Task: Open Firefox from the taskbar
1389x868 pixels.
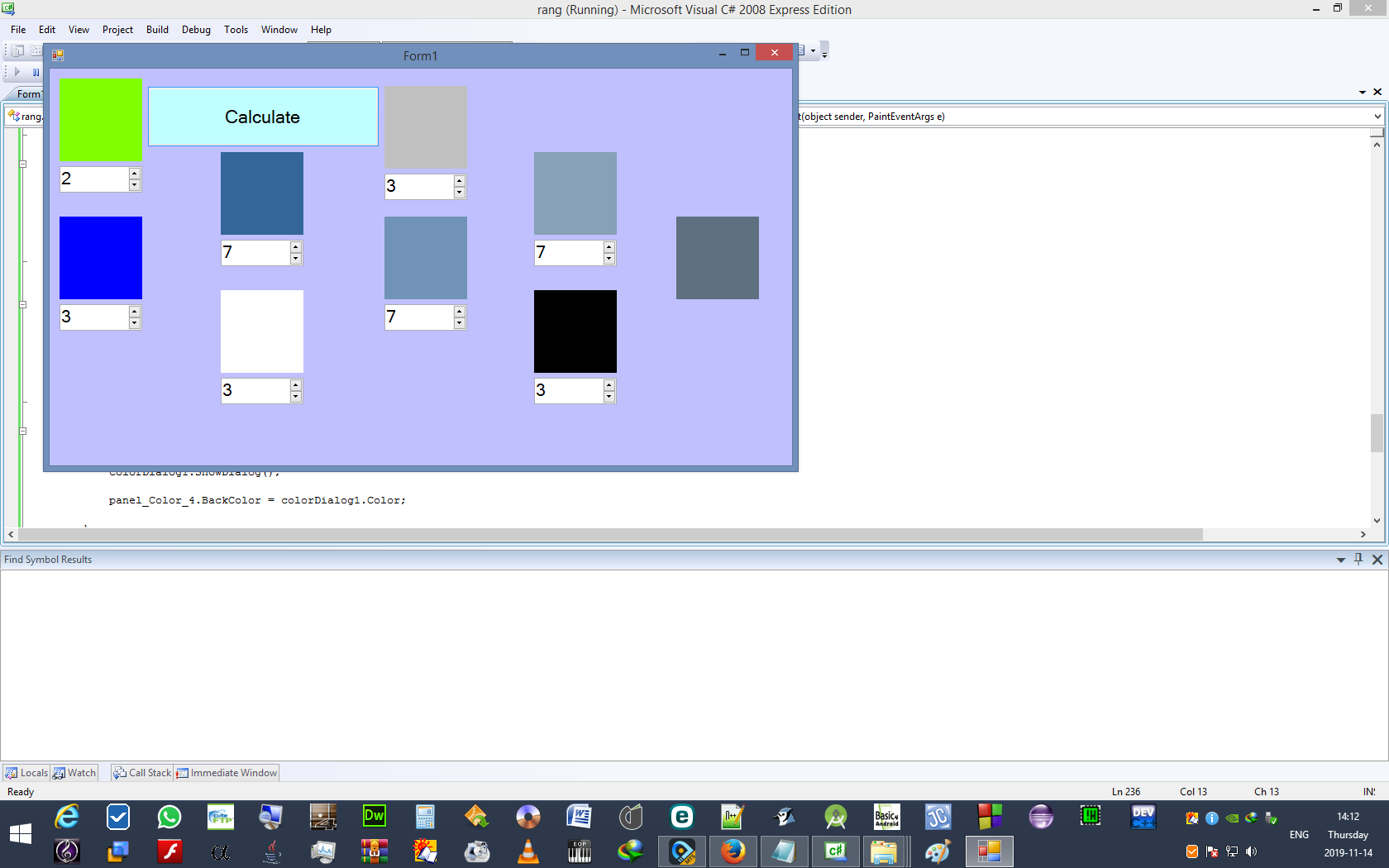Action: [x=733, y=851]
